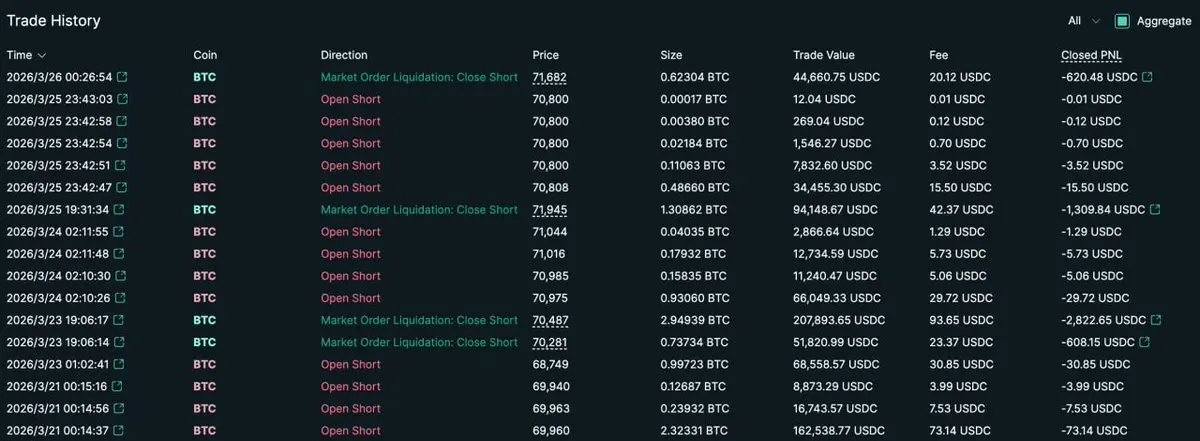Open share icon beside -2,822.65 USDC PNL
1200x441 pixels.
[1156, 320]
